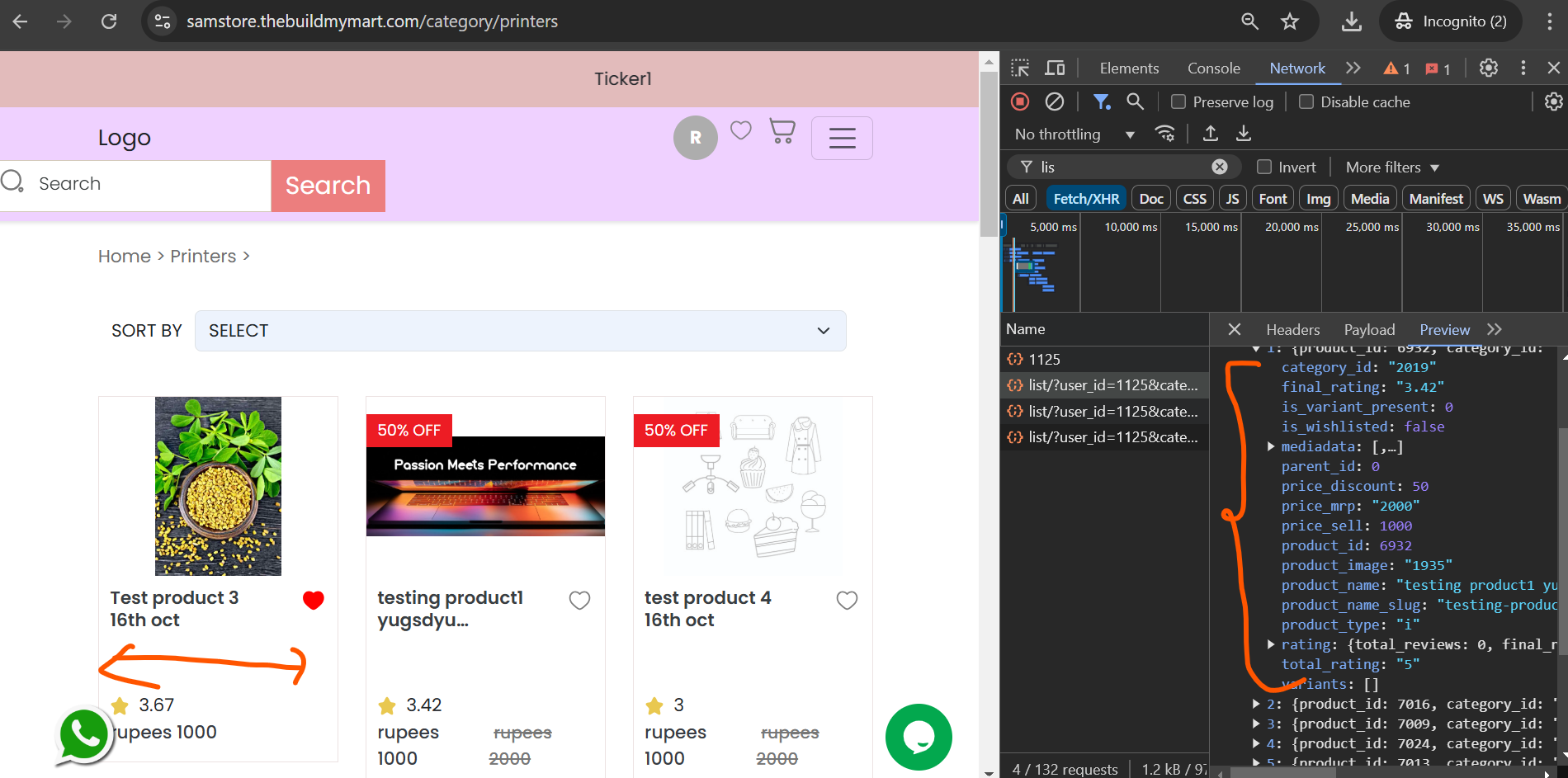Clear the 'lis' filter text
Image resolution: width=1568 pixels, height=778 pixels.
click(x=1220, y=167)
